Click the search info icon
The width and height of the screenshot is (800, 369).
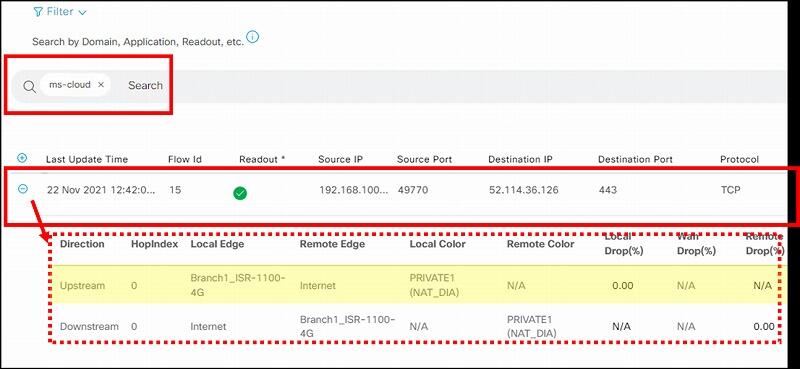(253, 37)
